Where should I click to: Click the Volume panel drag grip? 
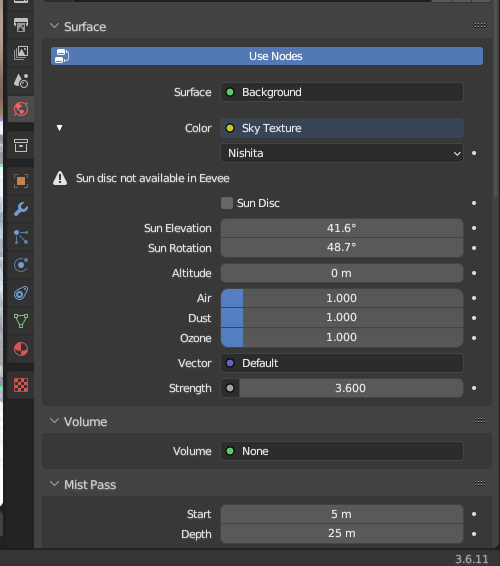479,421
